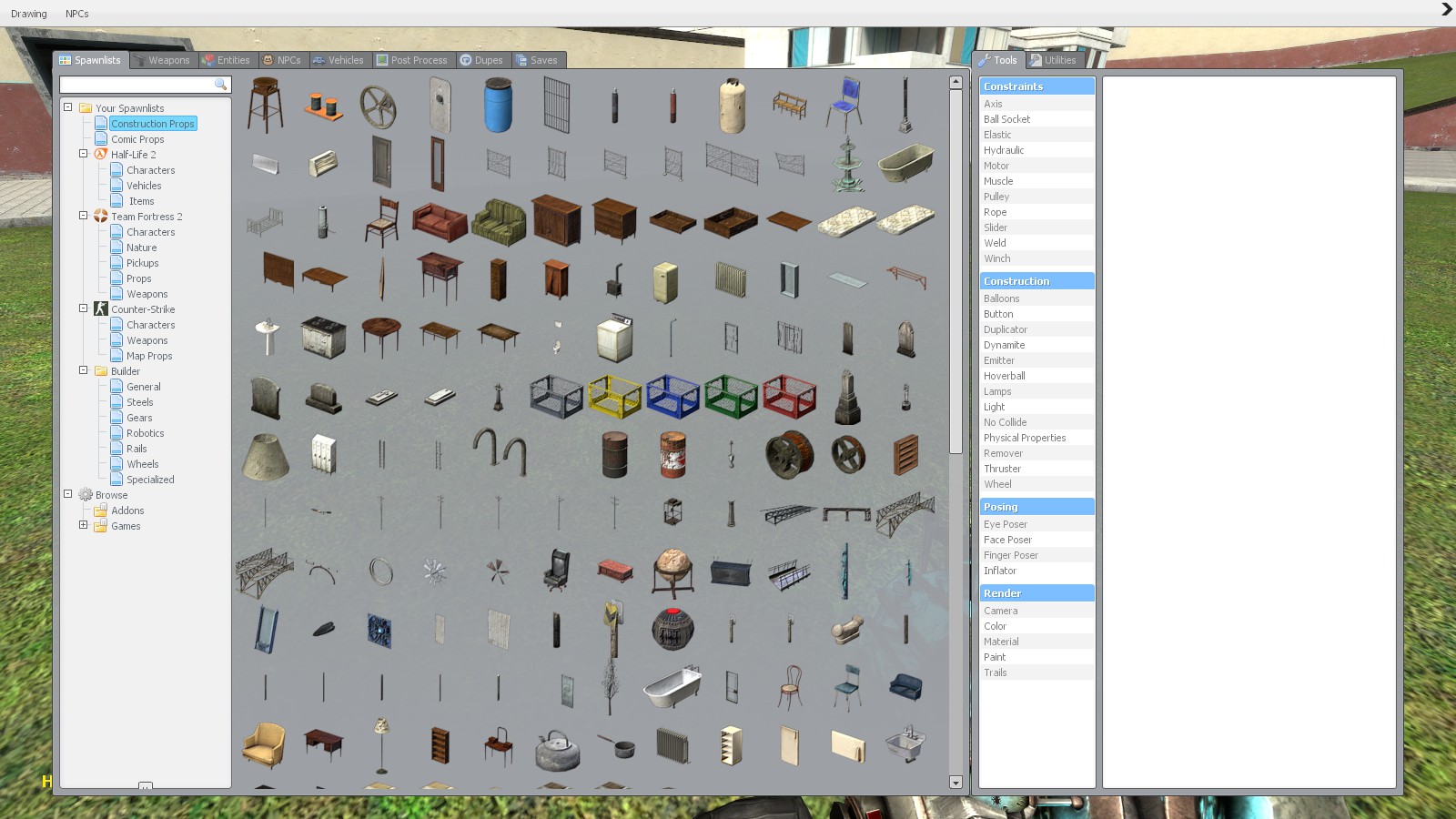Open the Dupes tab
Screen dimensions: 1456x819
tap(481, 60)
